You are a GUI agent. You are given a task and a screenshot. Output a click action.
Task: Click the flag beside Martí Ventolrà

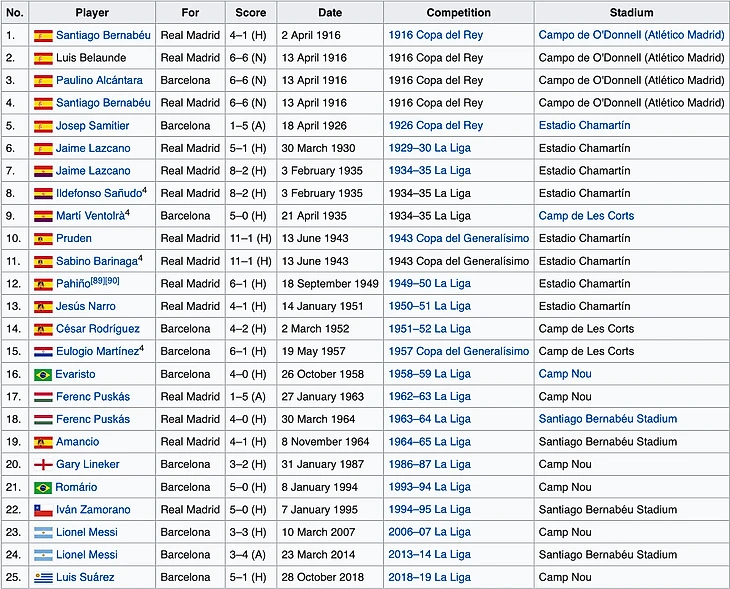coord(43,216)
